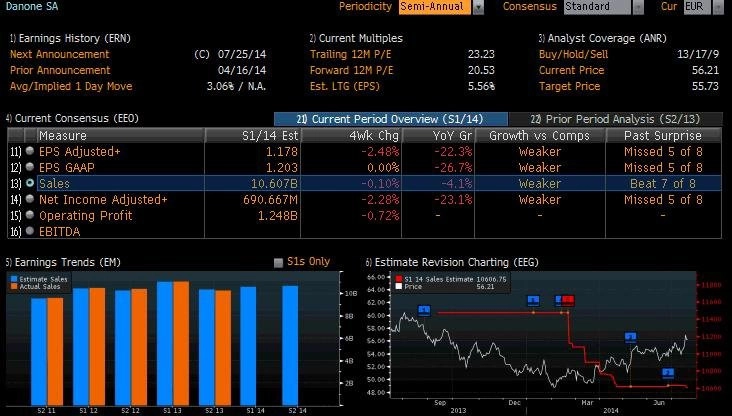Click the Past Surprise column header
732x416 pixels.
663,135
